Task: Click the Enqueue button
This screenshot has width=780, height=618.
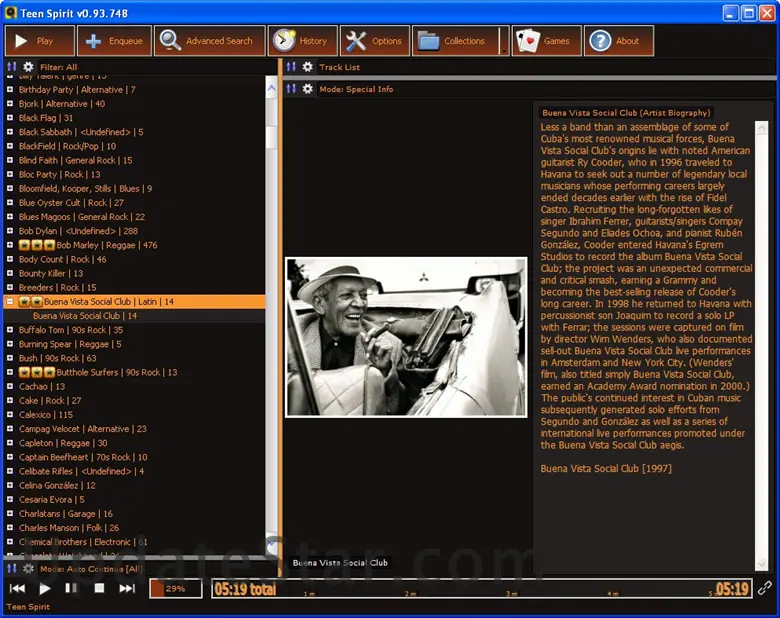Action: tap(115, 41)
